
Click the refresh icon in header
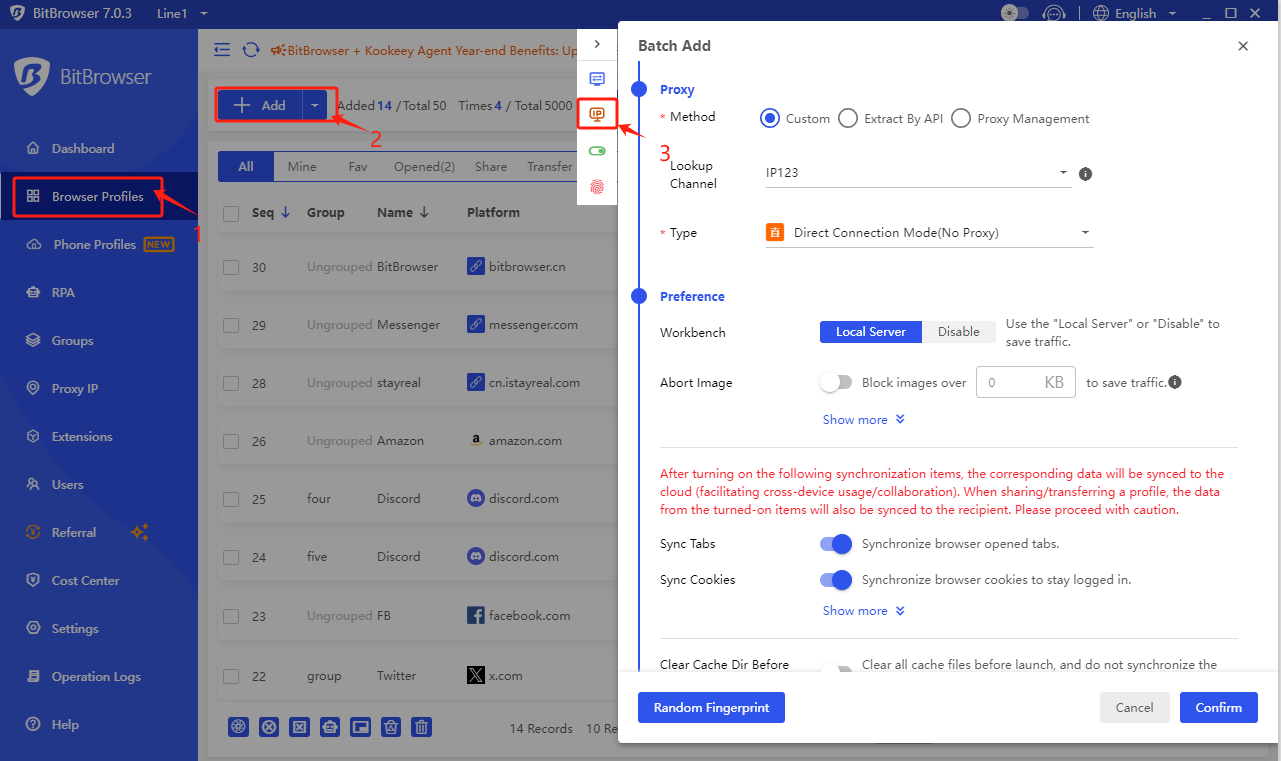251,50
